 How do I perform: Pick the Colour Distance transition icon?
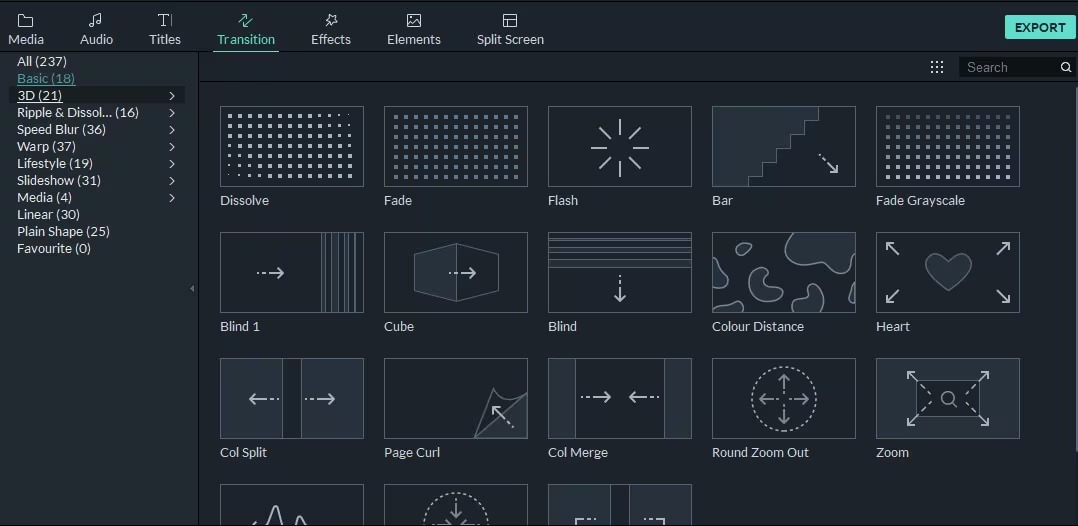point(784,272)
